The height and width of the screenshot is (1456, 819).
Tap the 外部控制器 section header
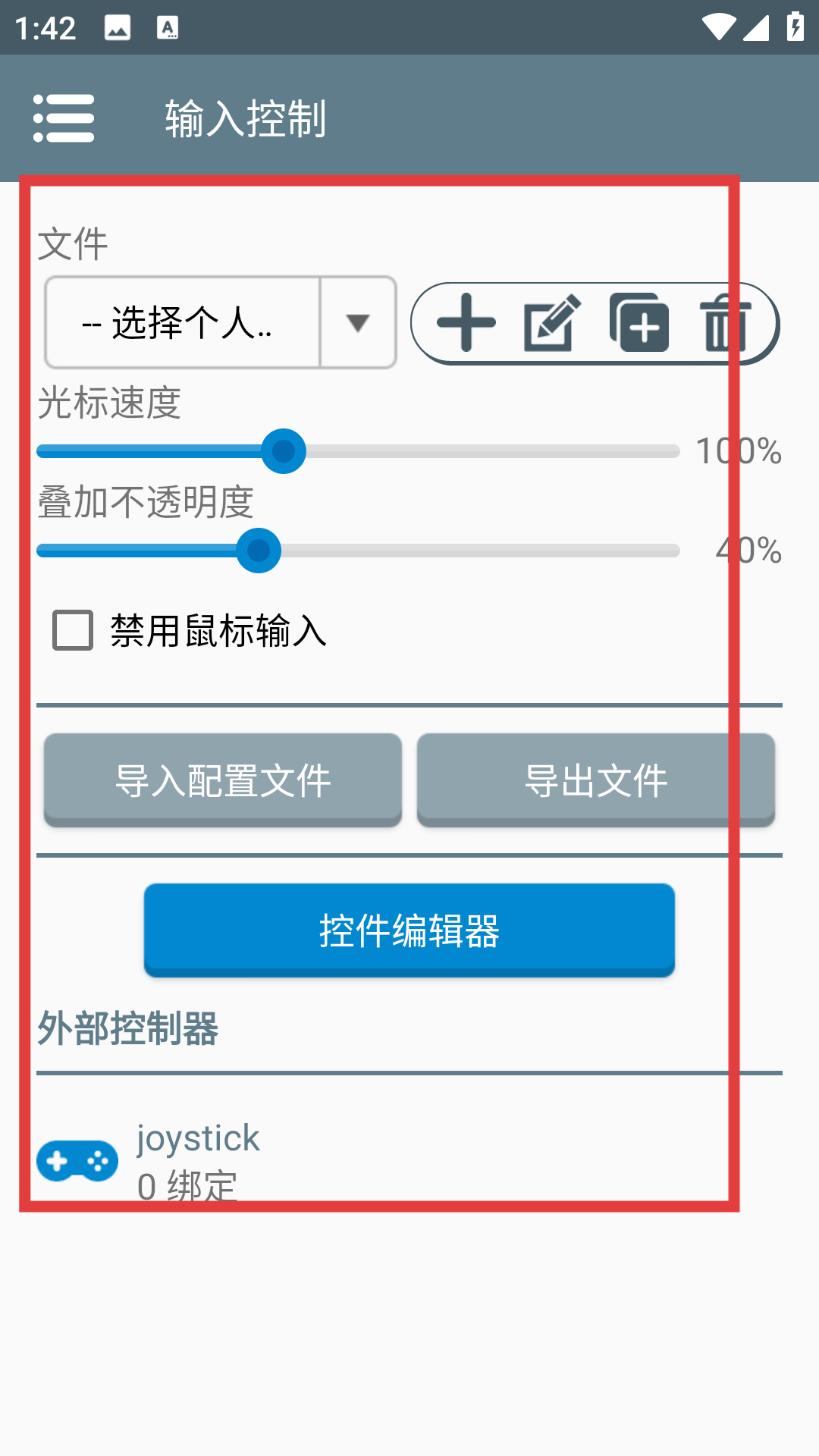click(128, 1029)
